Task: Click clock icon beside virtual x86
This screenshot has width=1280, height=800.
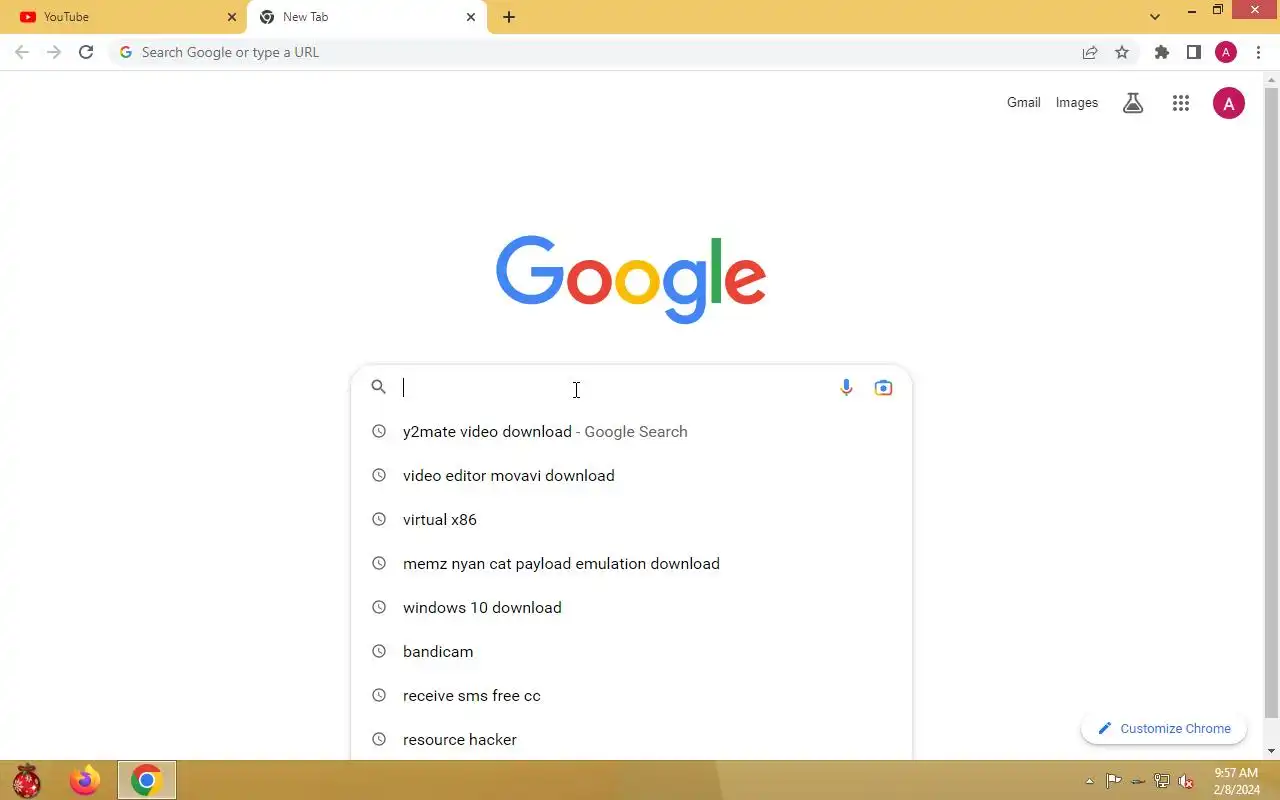Action: pyautogui.click(x=379, y=519)
